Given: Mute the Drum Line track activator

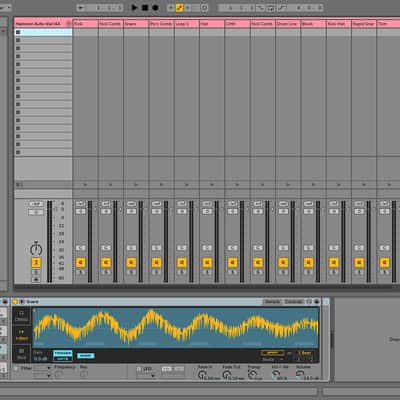Looking at the screenshot, I should pyautogui.click(x=283, y=263).
